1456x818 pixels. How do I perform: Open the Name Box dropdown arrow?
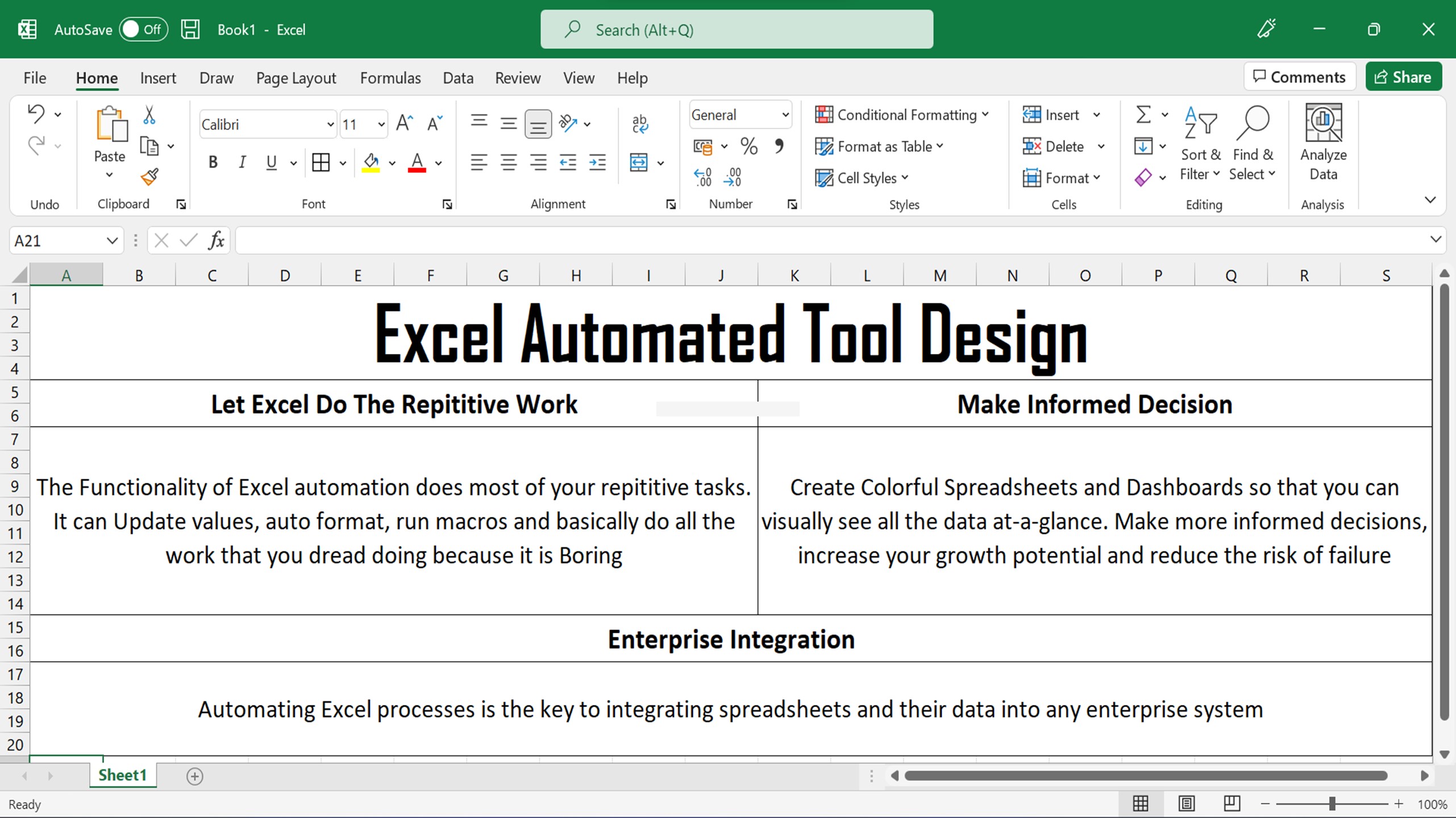click(x=112, y=241)
